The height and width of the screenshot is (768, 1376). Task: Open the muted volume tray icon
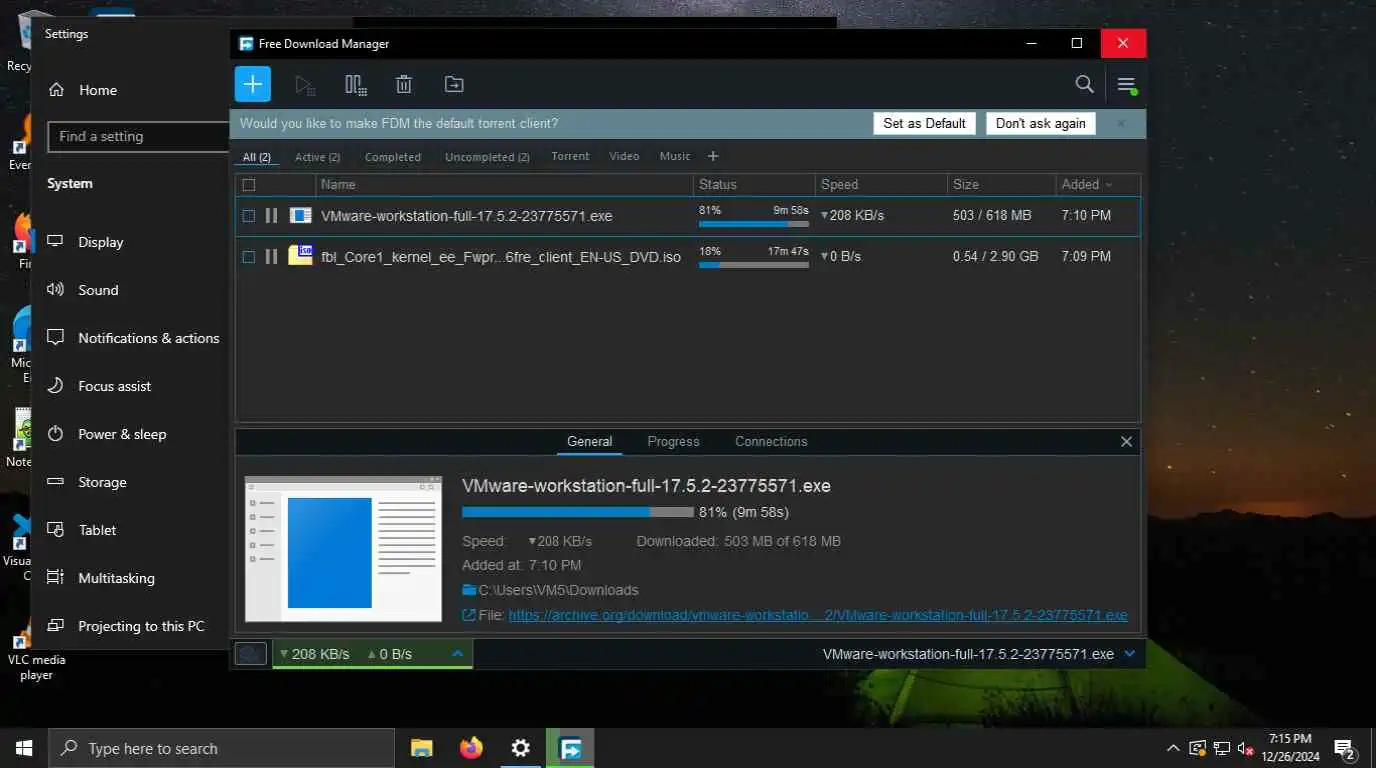pyautogui.click(x=1245, y=748)
